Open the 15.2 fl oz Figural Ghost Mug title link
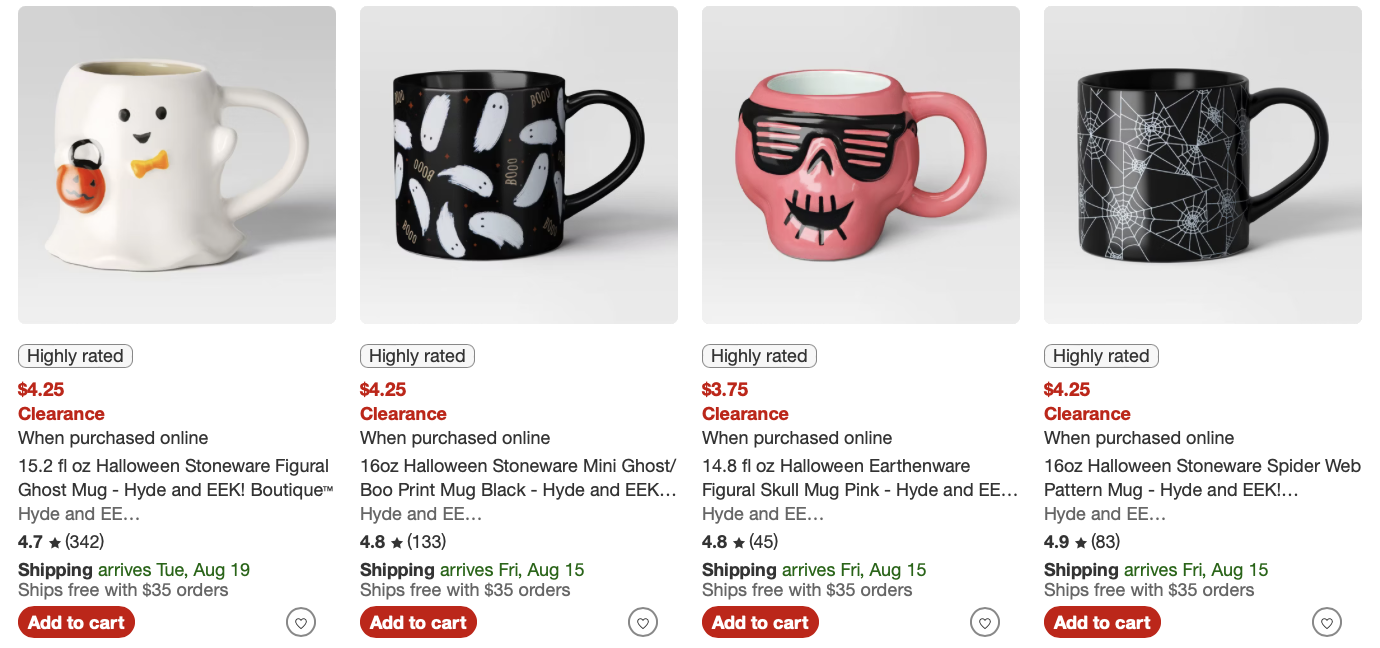Viewport: 1380px width, 648px height. tap(174, 478)
